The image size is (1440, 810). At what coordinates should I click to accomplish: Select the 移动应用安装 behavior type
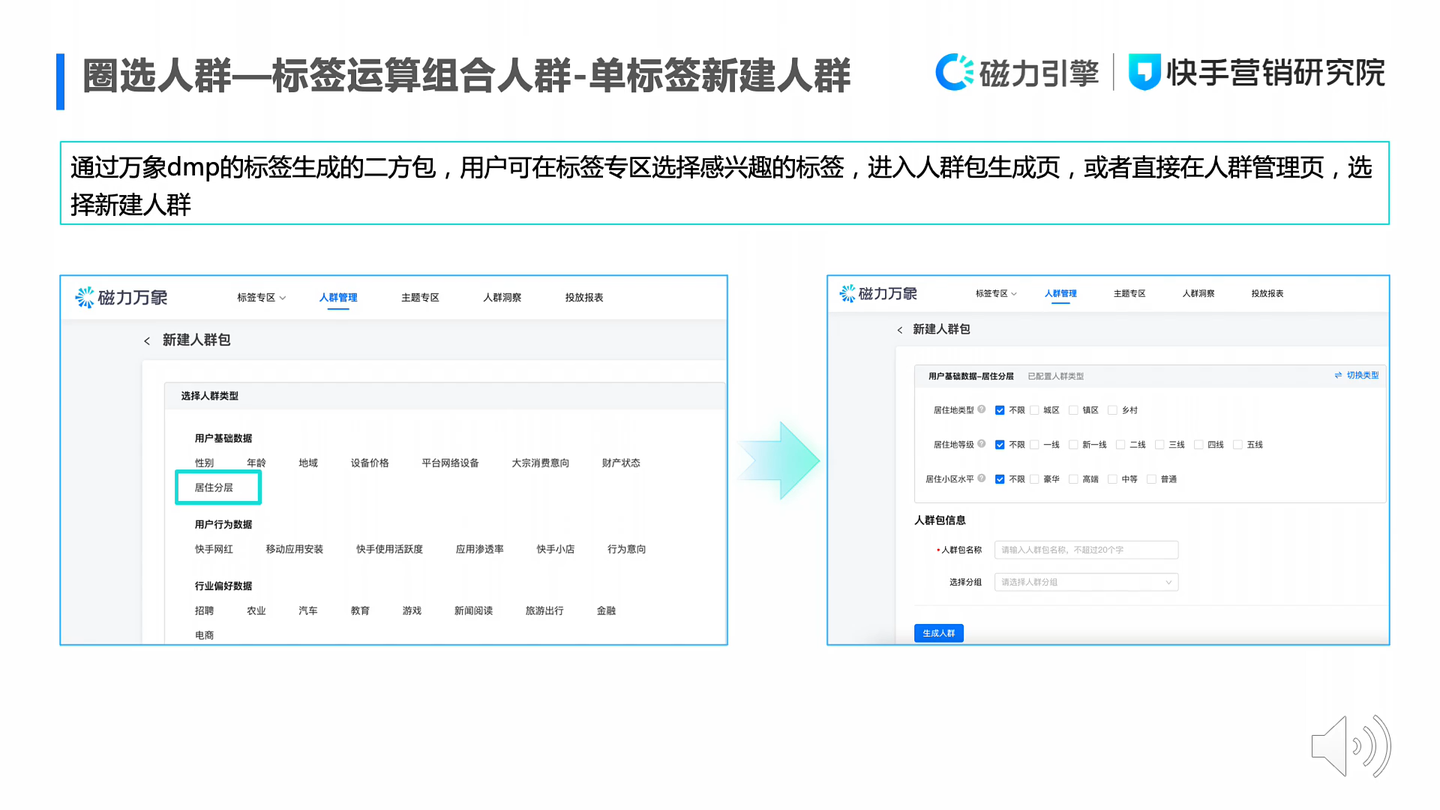[x=295, y=549]
